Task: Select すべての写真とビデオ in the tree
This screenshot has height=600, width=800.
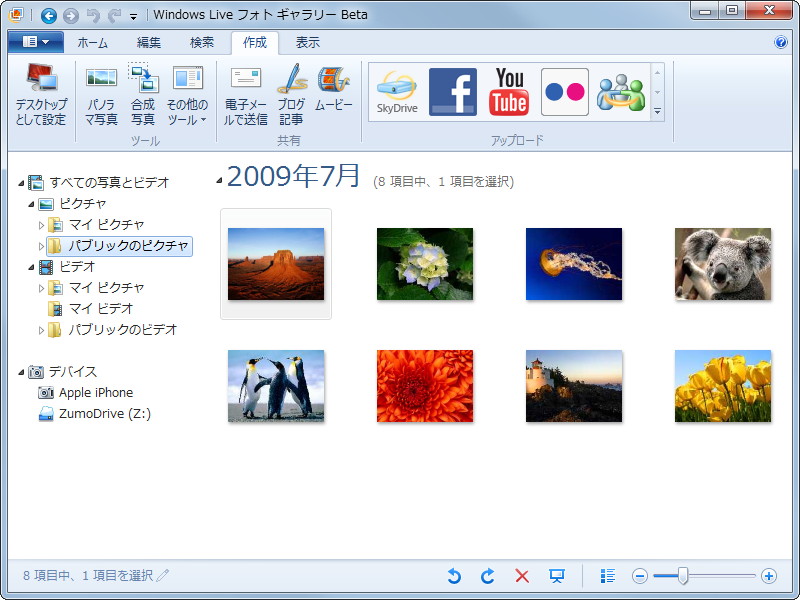Action: pos(98,182)
